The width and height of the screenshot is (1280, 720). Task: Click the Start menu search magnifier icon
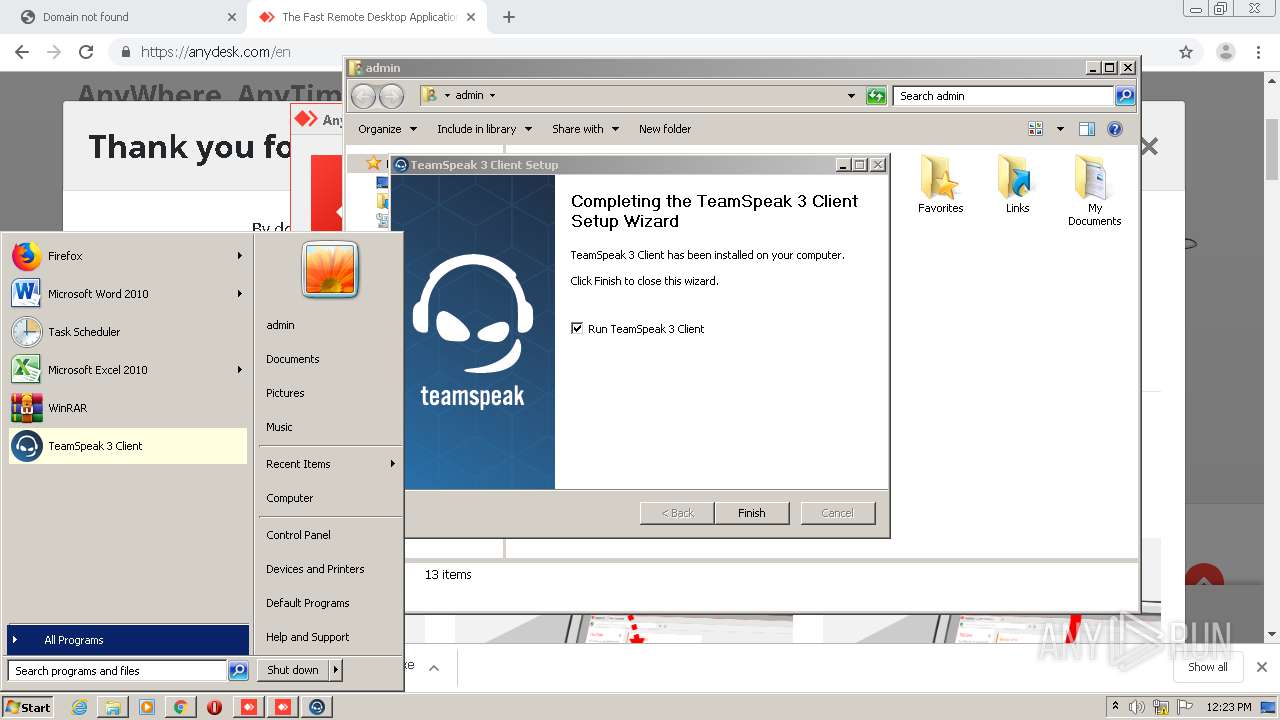[238, 671]
